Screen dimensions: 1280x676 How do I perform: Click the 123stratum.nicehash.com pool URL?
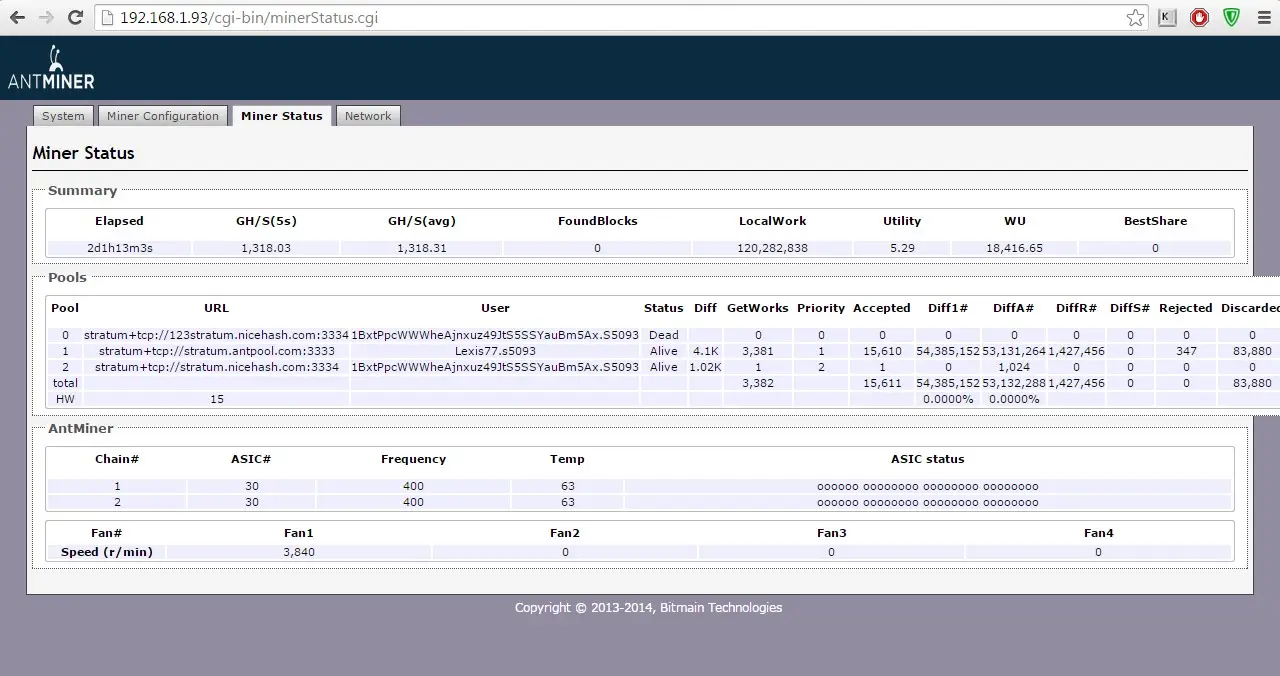pyautogui.click(x=216, y=335)
